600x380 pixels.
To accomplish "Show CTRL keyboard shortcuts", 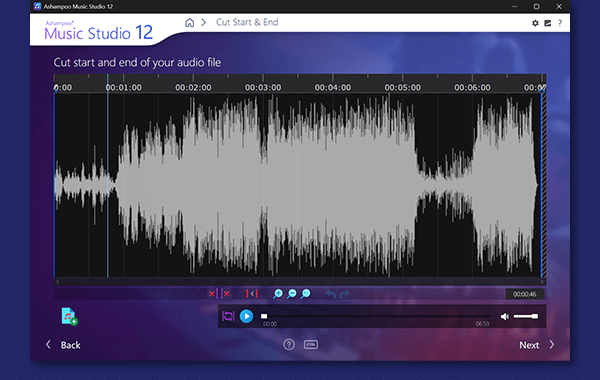I will 311,345.
